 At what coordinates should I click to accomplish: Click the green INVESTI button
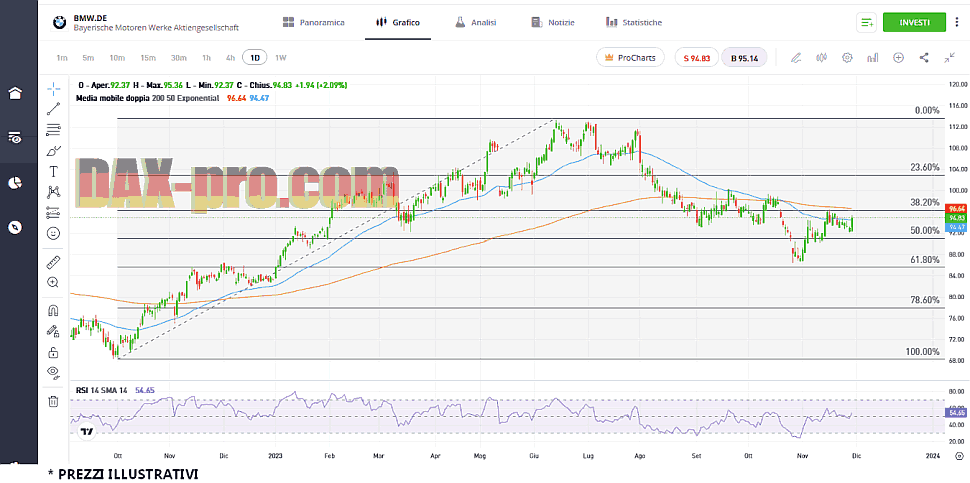[x=914, y=22]
